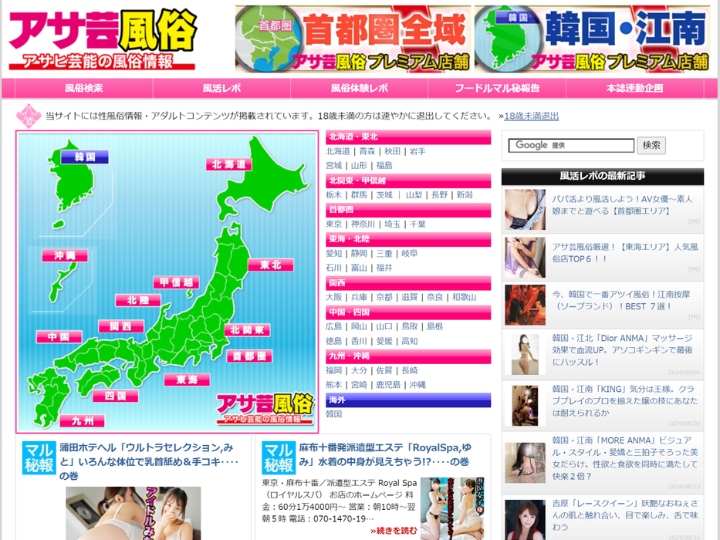This screenshot has width=720, height=540.
Task: Open the 鹿児島 prefecture link
Action: (388, 385)
